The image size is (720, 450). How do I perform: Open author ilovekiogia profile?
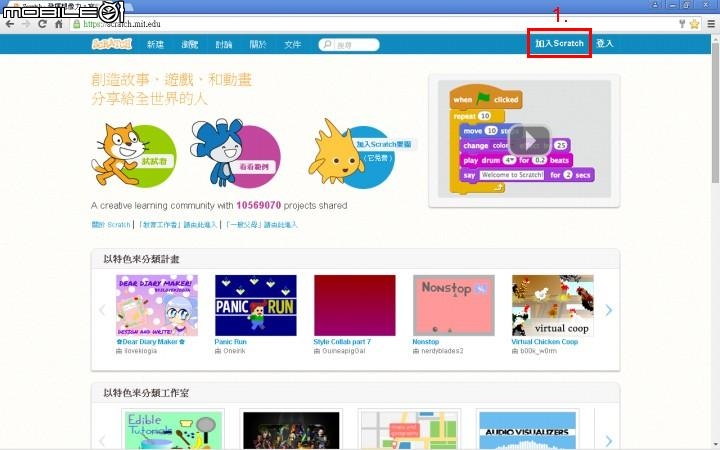click(x=141, y=351)
